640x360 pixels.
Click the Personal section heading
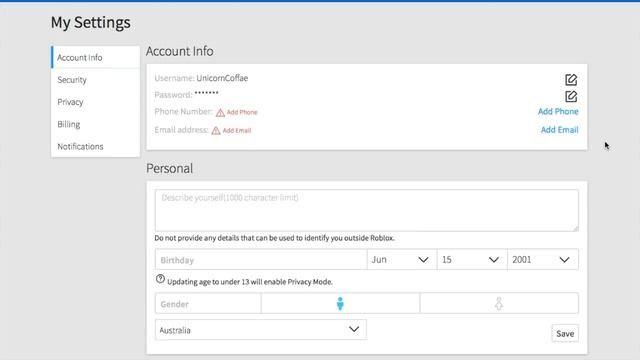coord(169,168)
